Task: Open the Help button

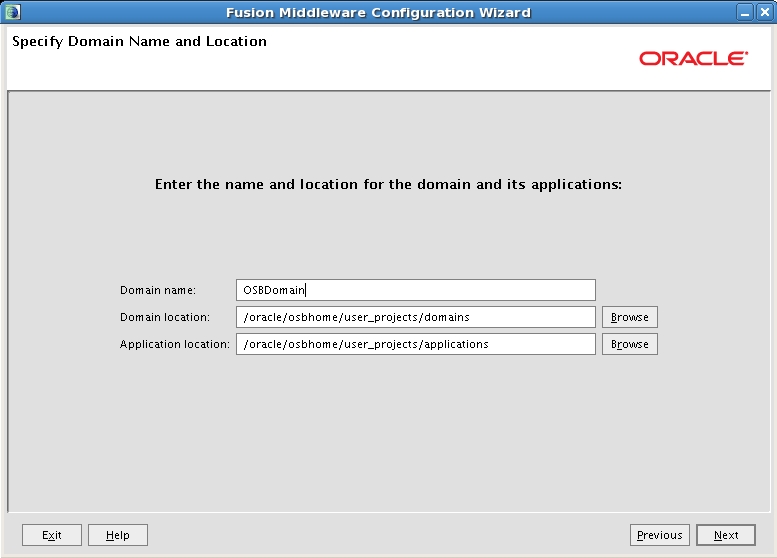Action: click(118, 535)
